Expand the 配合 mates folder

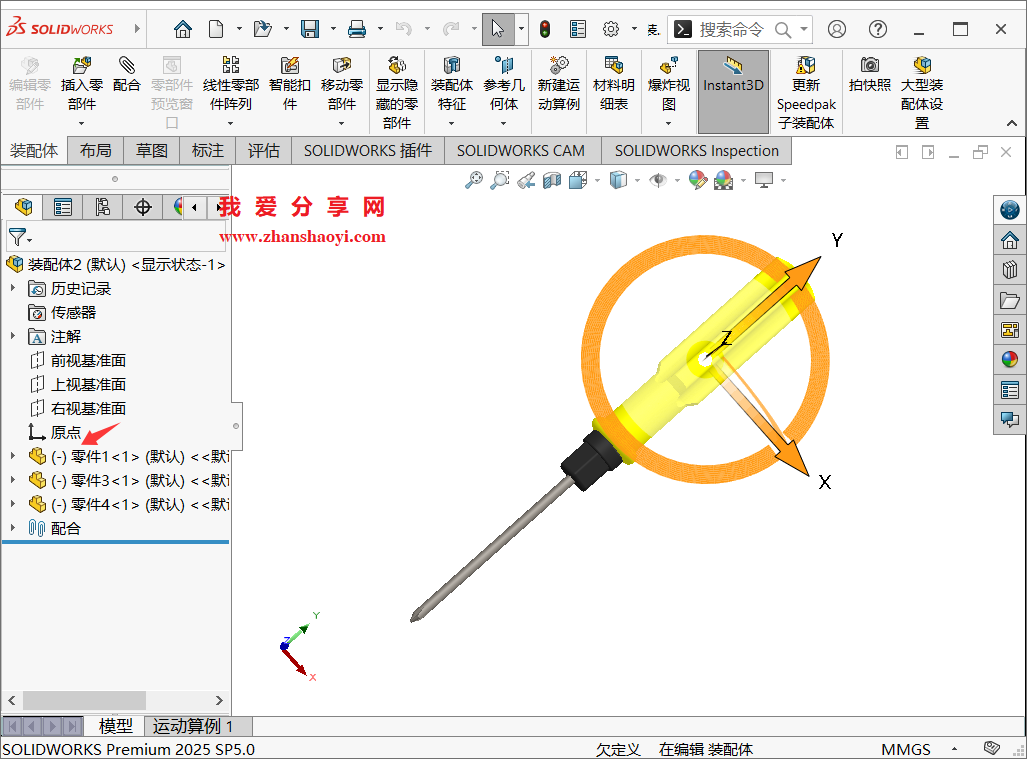click(12, 528)
